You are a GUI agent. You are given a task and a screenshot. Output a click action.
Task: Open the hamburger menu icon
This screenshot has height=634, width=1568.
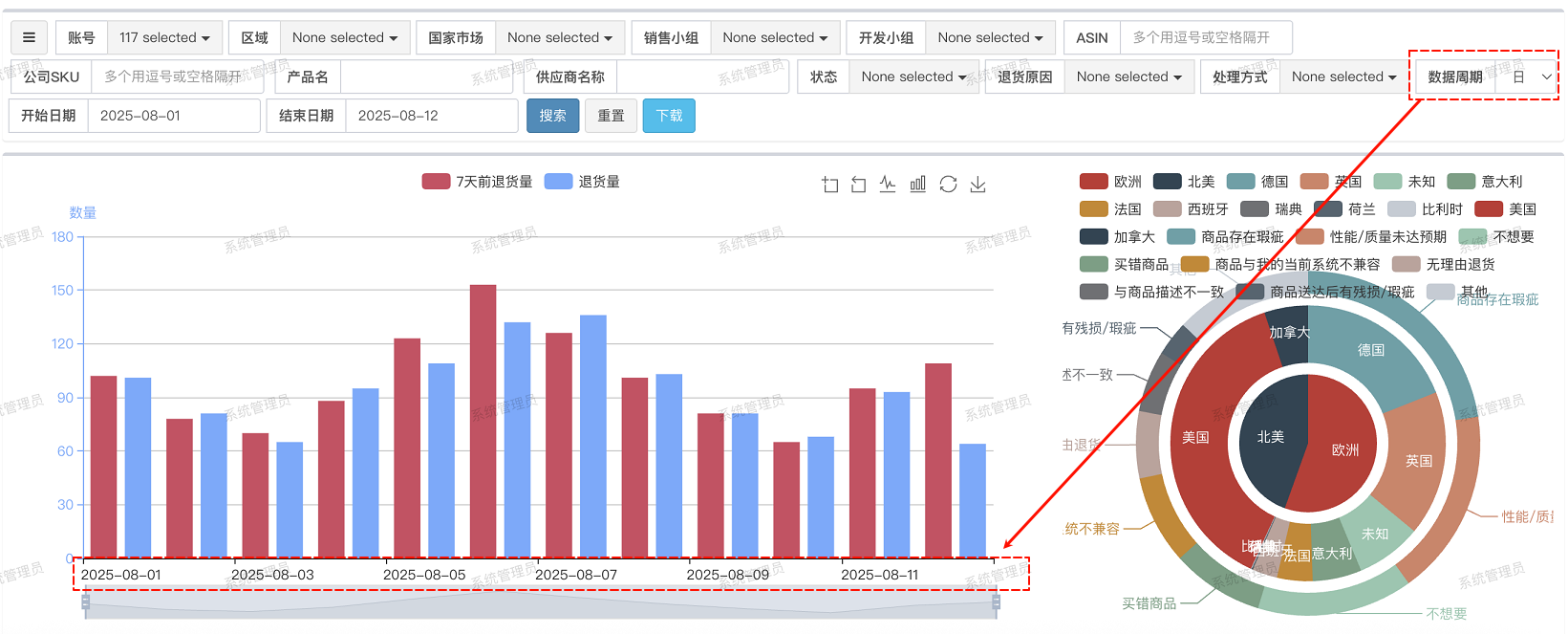[29, 37]
